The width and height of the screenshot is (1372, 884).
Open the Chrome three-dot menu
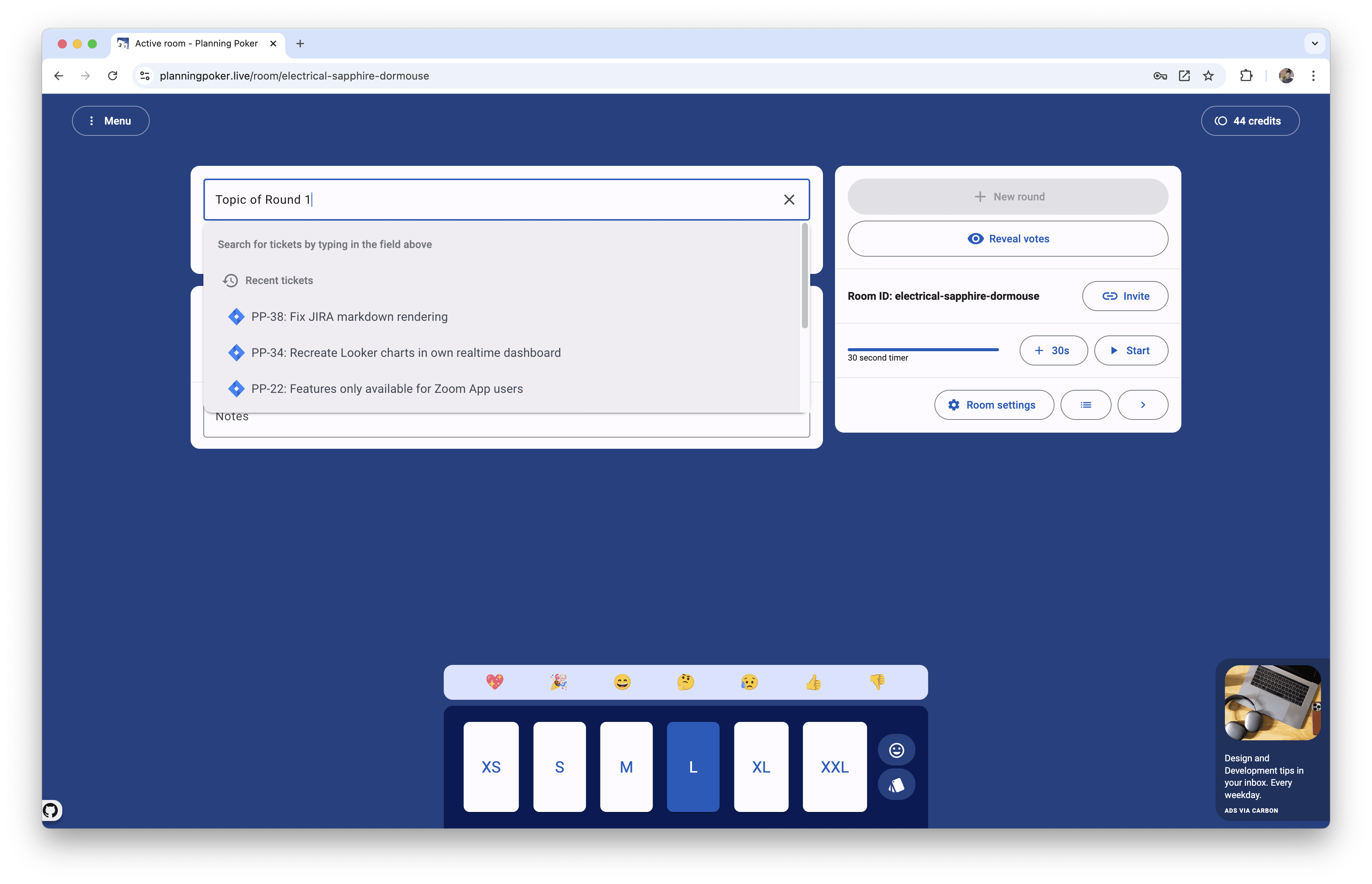point(1313,76)
